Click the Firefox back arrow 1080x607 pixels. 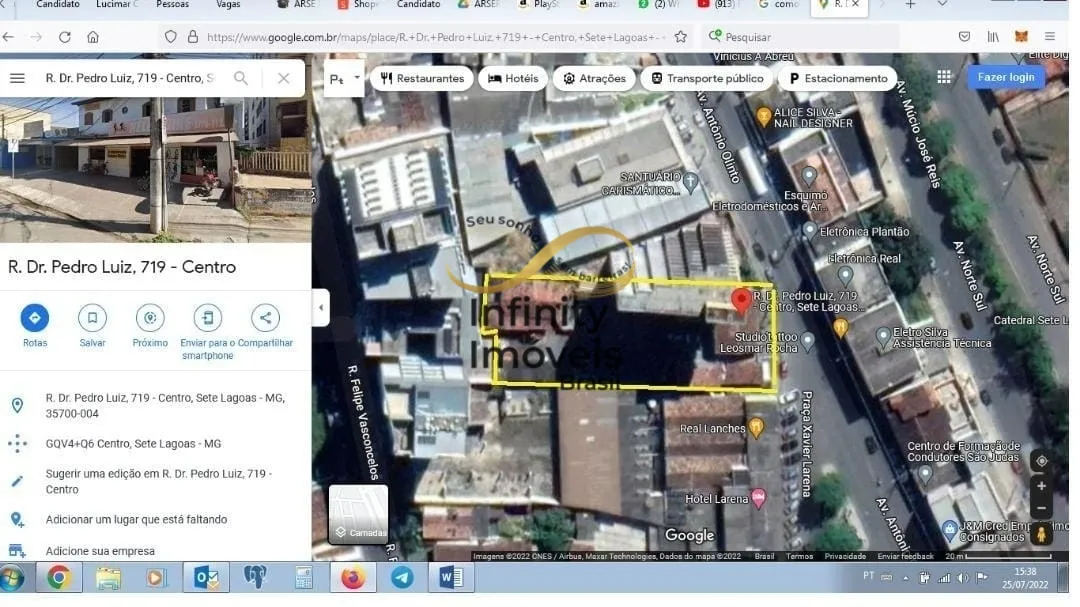pyautogui.click(x=8, y=37)
